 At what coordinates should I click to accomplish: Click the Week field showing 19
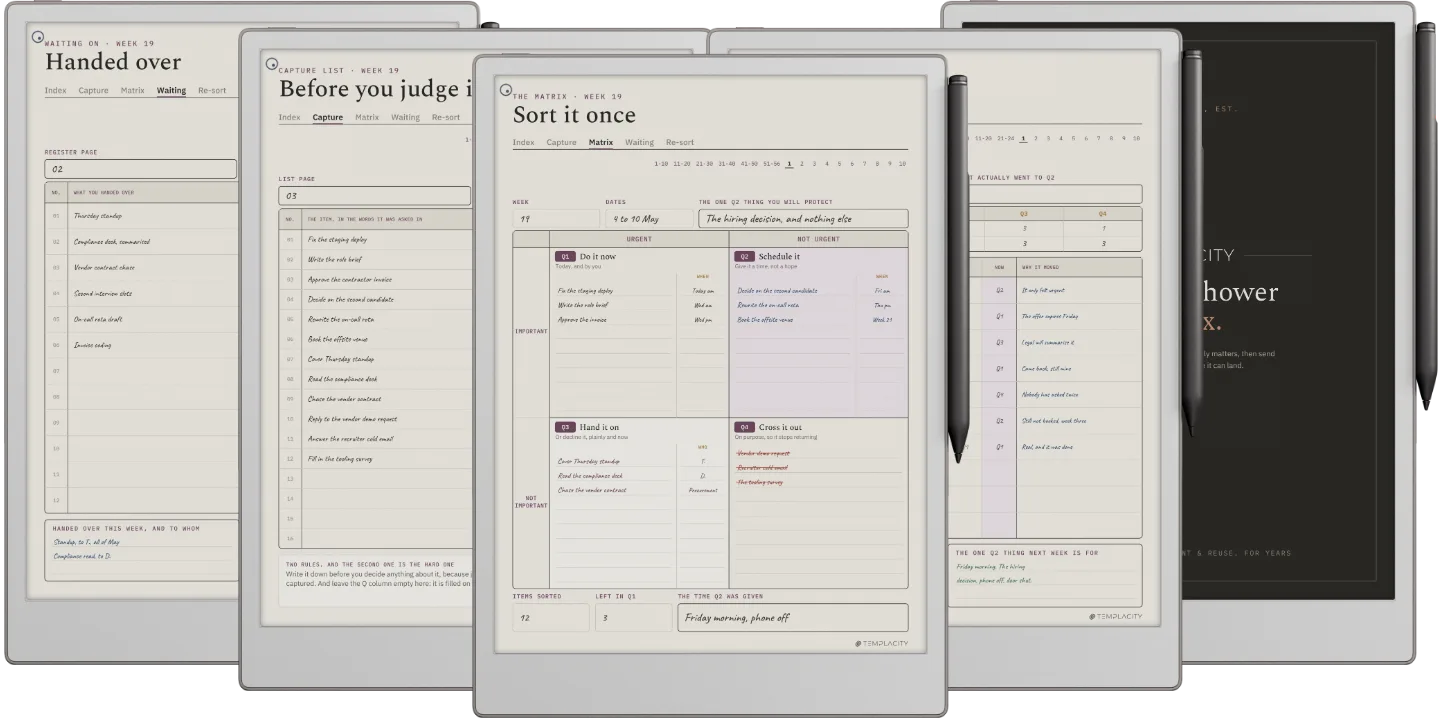(x=556, y=219)
